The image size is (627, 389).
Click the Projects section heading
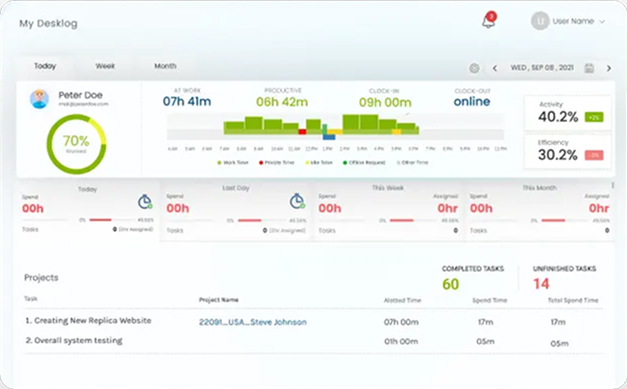pos(41,277)
